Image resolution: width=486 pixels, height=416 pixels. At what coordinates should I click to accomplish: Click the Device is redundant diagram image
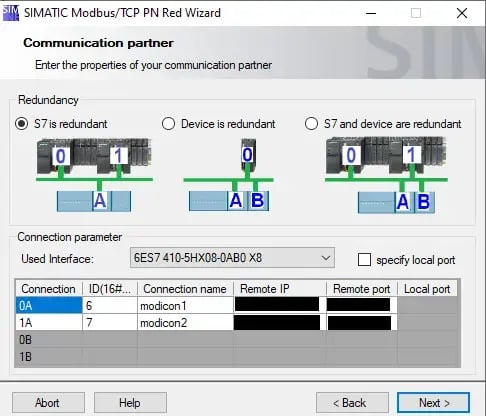click(x=229, y=175)
